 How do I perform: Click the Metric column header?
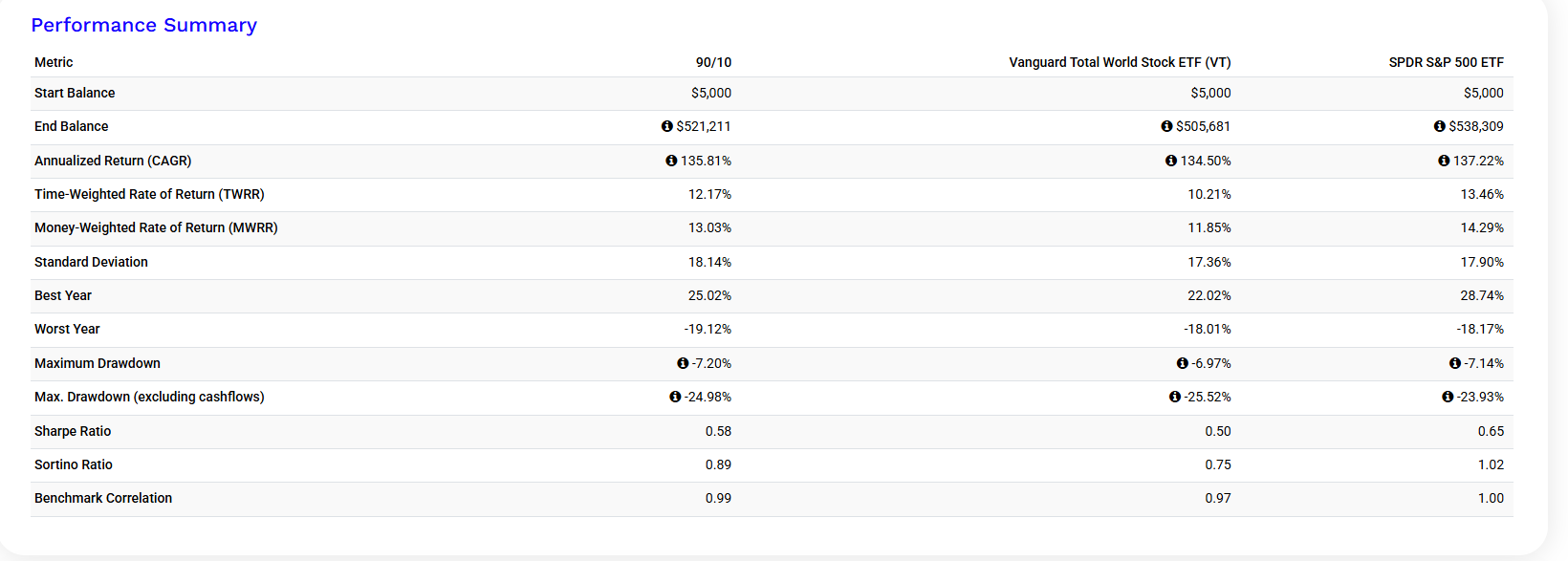pos(54,62)
